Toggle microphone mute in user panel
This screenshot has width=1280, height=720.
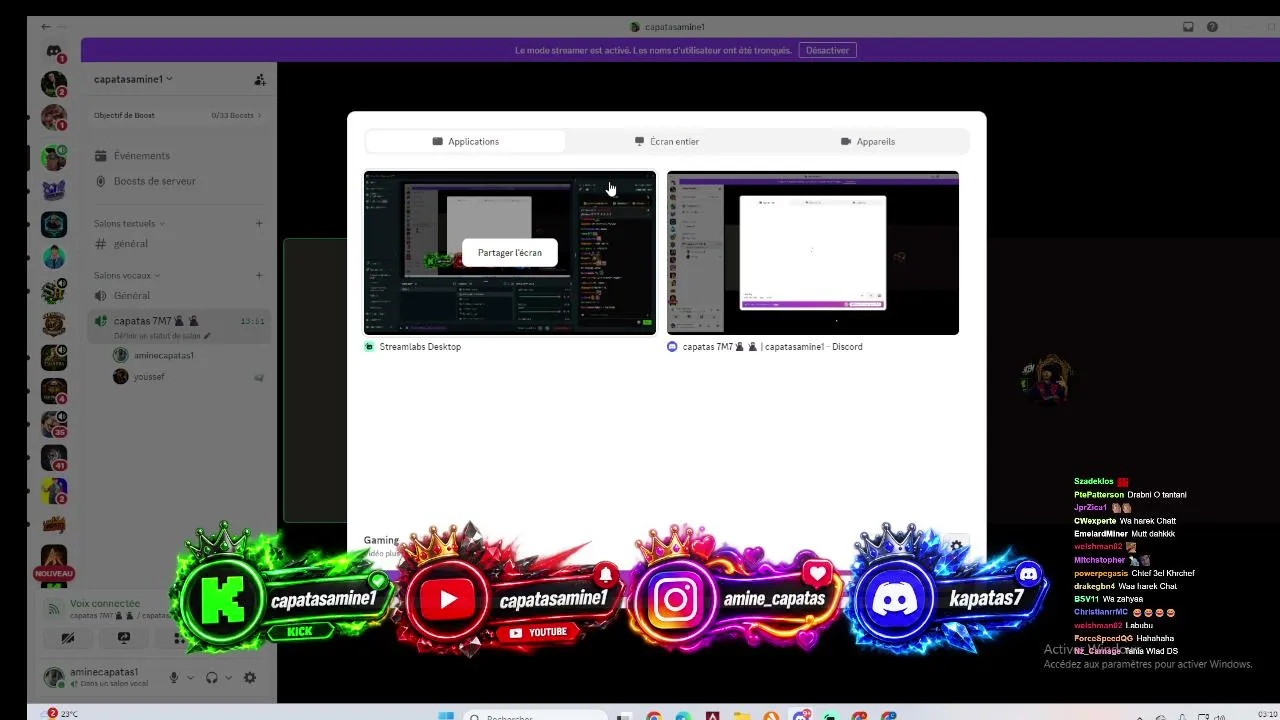pos(174,678)
